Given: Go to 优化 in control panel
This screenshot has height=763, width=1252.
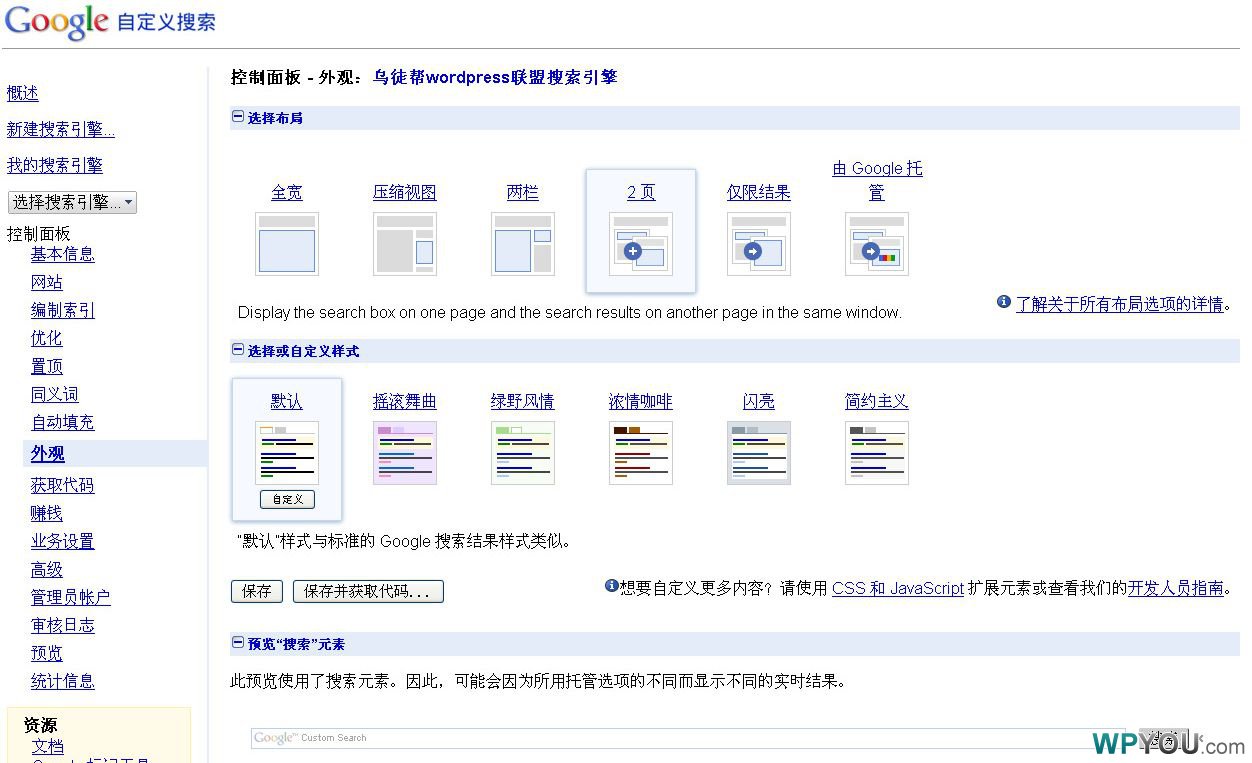Looking at the screenshot, I should [47, 338].
